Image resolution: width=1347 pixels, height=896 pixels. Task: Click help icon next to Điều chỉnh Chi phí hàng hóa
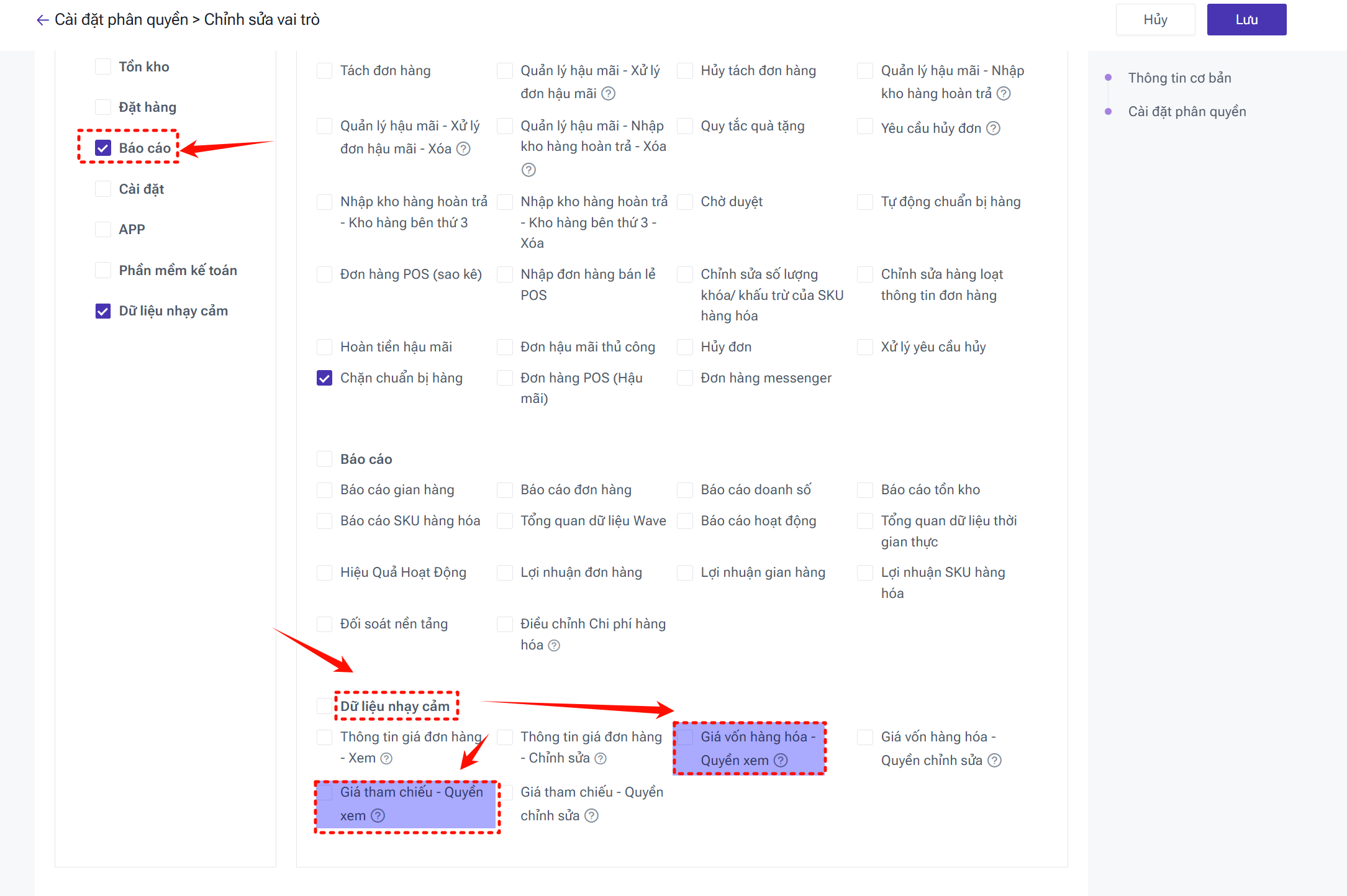(x=554, y=645)
